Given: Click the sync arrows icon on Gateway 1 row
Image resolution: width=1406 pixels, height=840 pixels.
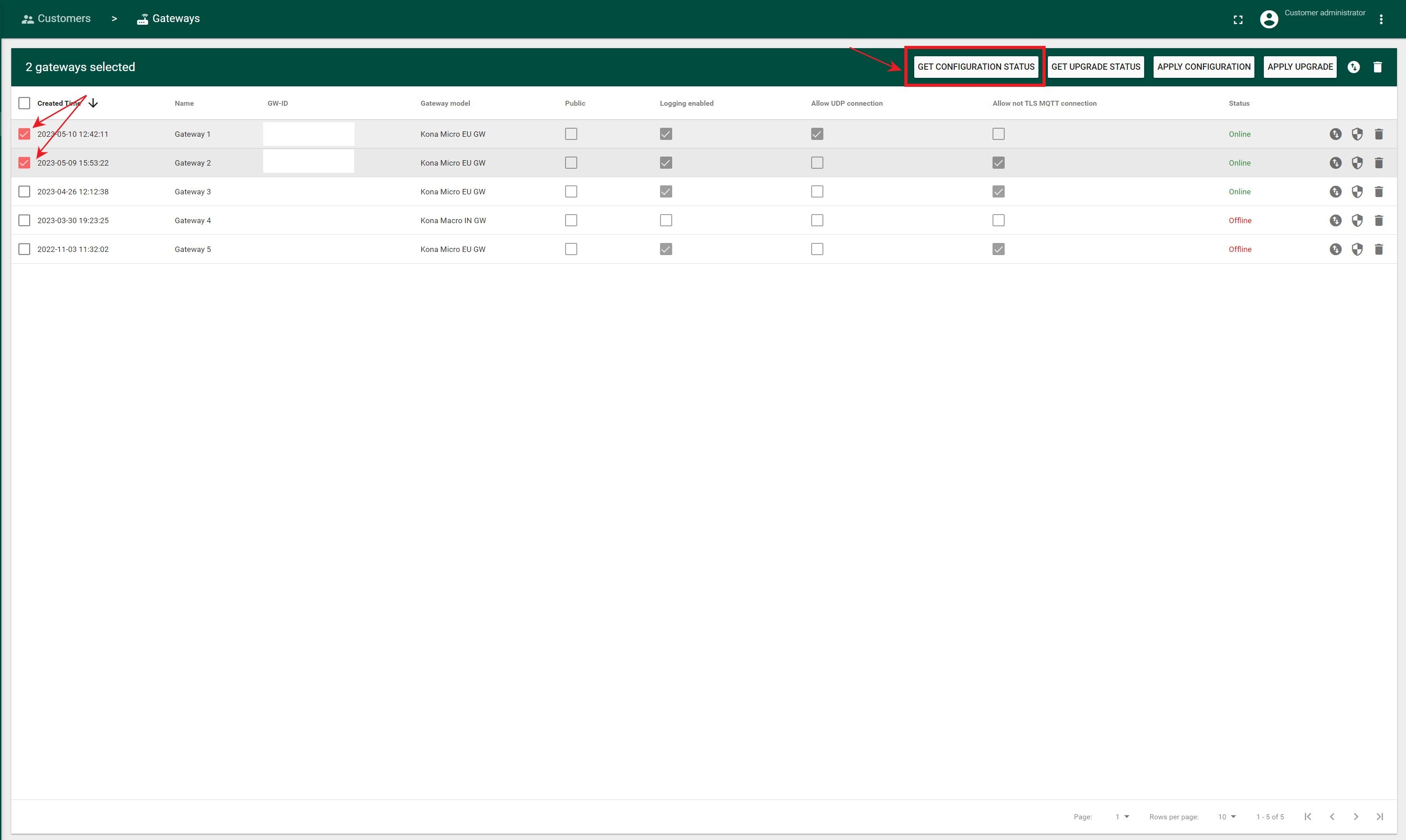Looking at the screenshot, I should point(1335,134).
